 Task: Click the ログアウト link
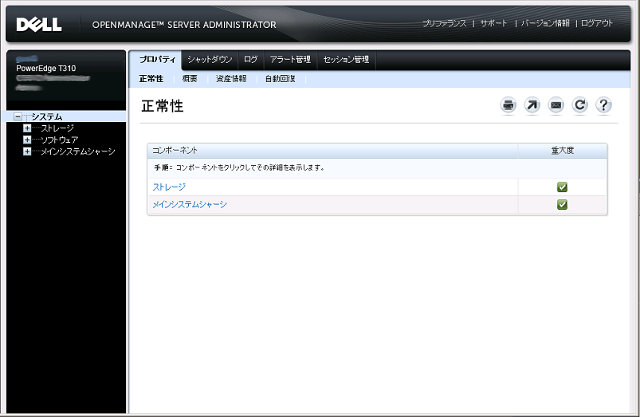(598, 22)
